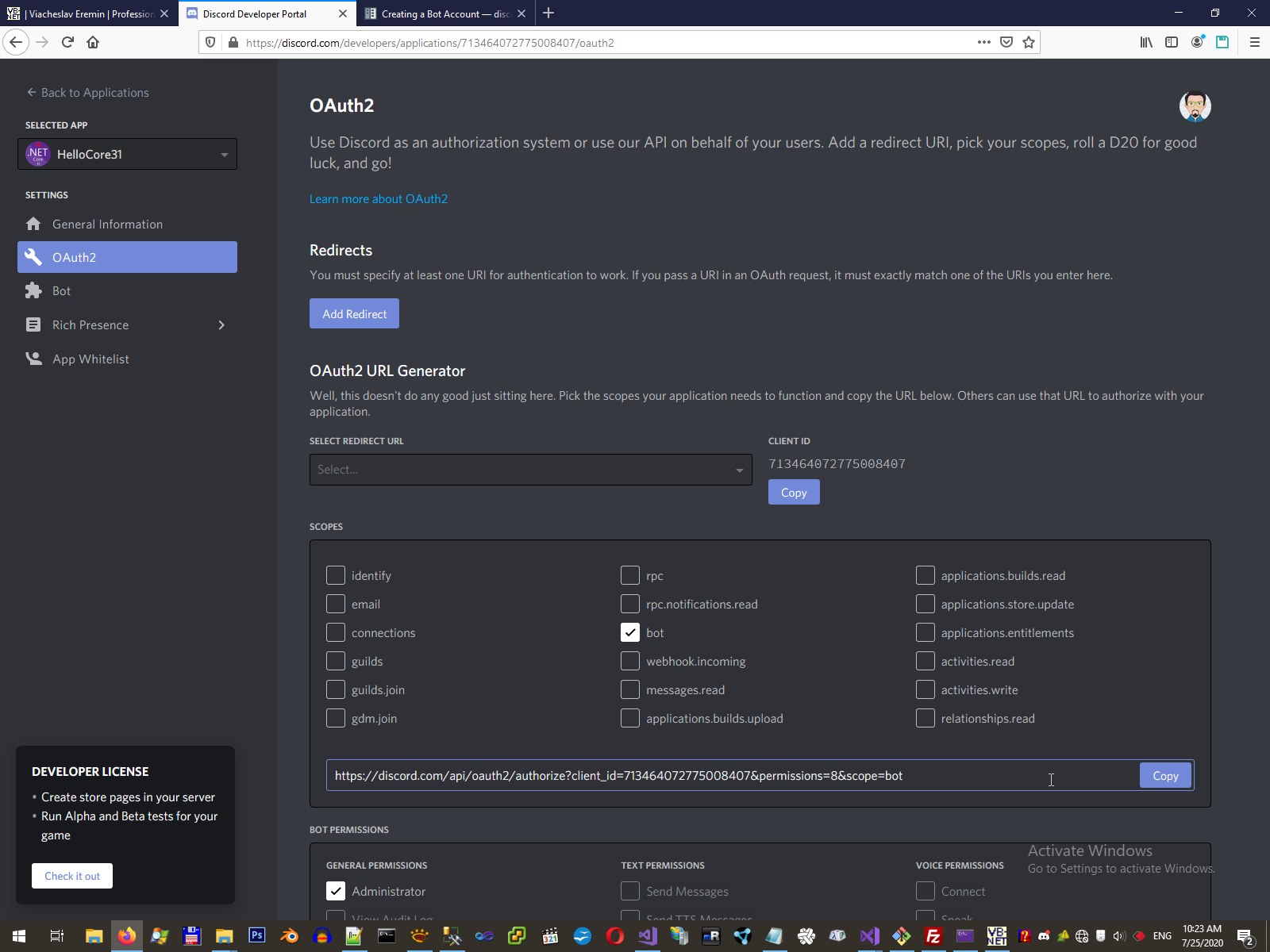Open the Windows notification center

1245,936
